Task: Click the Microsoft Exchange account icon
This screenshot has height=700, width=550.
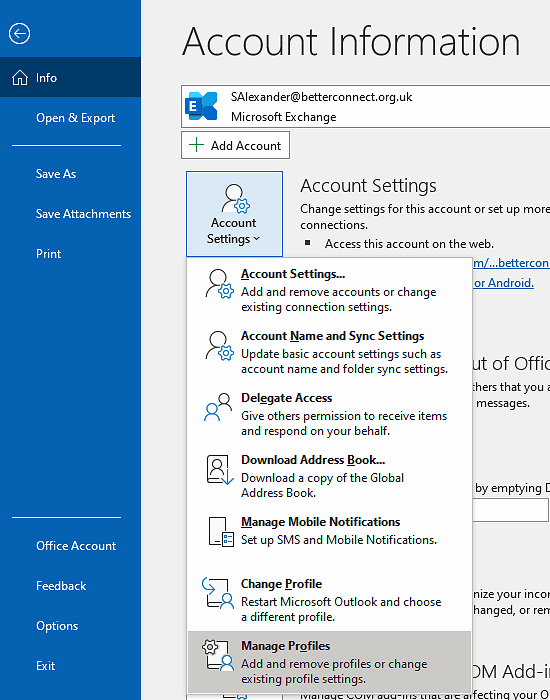Action: [201, 106]
